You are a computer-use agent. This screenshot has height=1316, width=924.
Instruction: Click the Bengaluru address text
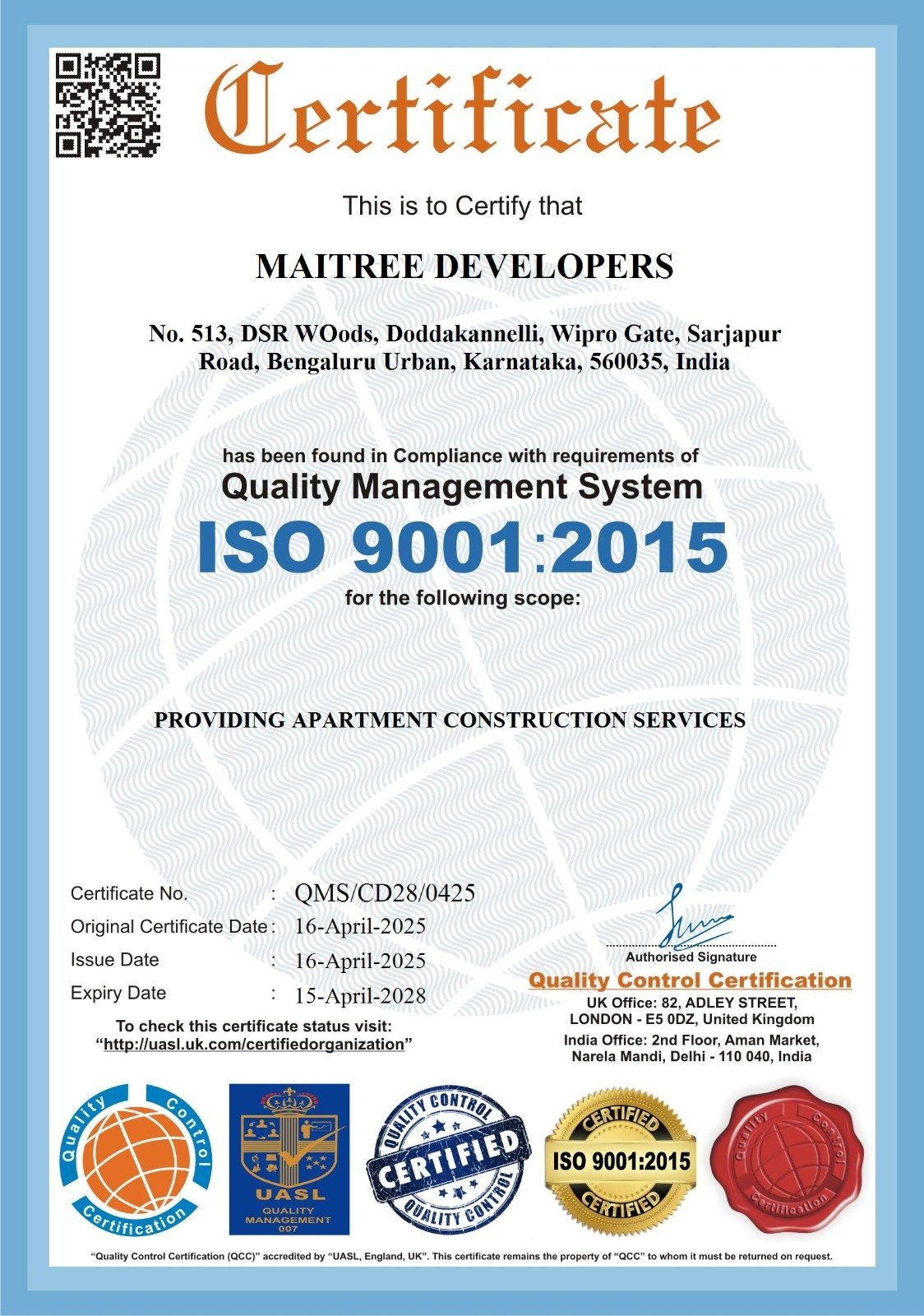(464, 348)
